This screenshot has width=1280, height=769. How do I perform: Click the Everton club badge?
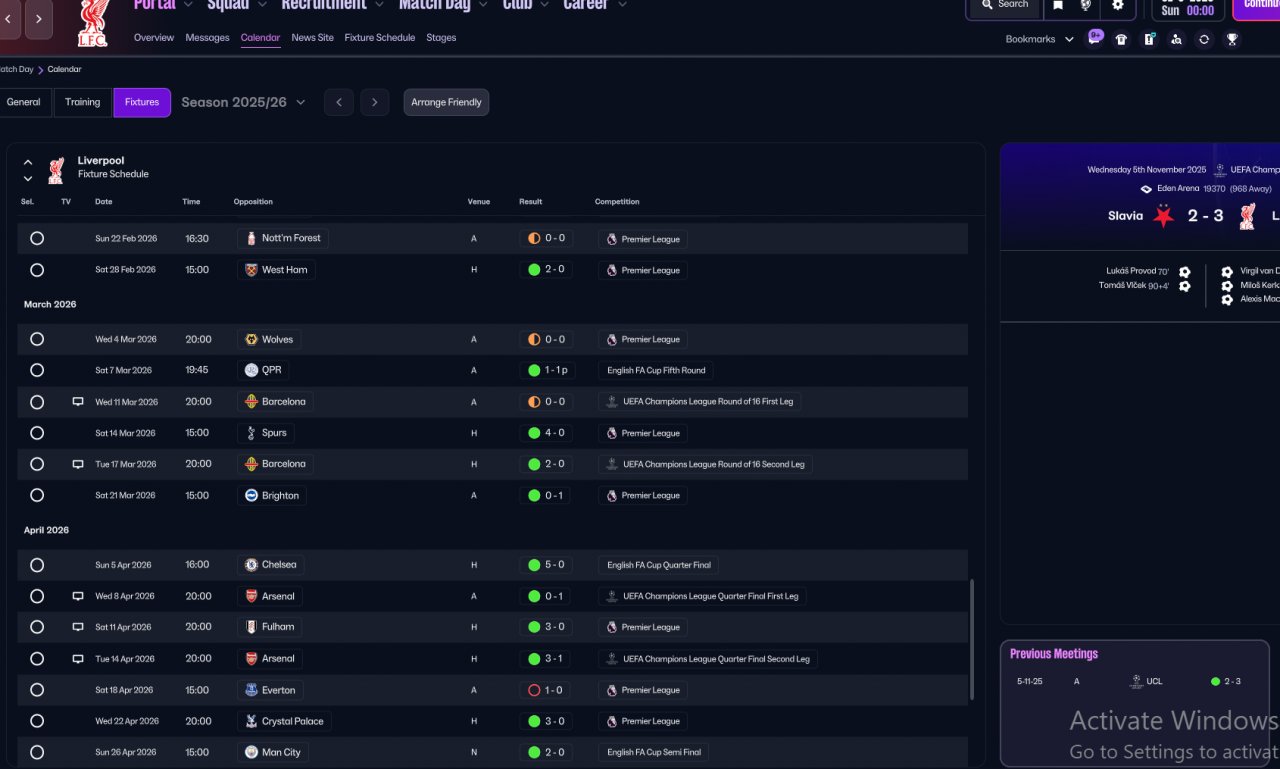pyautogui.click(x=251, y=690)
